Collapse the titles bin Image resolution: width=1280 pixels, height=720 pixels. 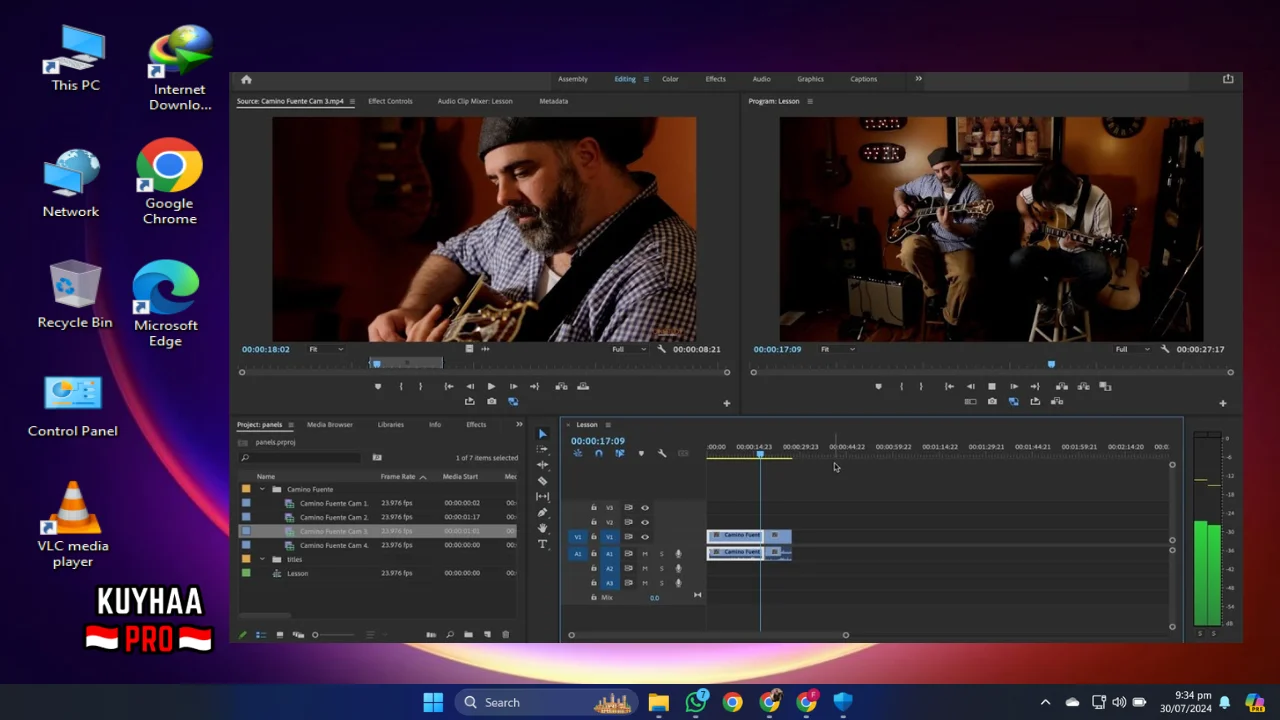[262, 559]
